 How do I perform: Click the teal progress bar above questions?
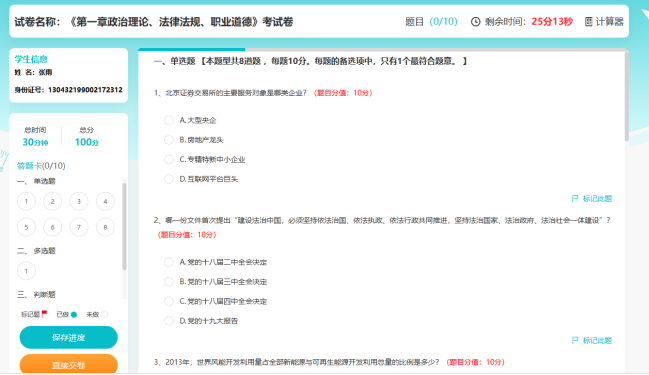(x=192, y=49)
